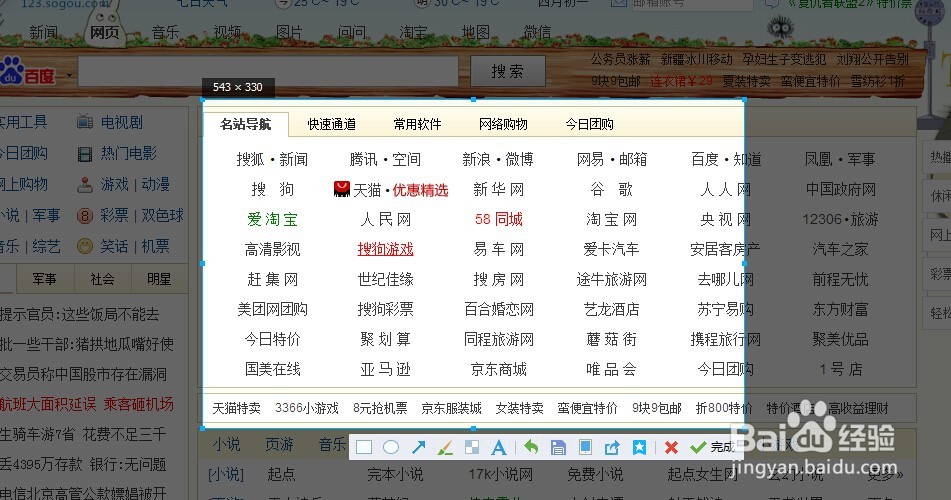Open the 谷歌 link

611,189
